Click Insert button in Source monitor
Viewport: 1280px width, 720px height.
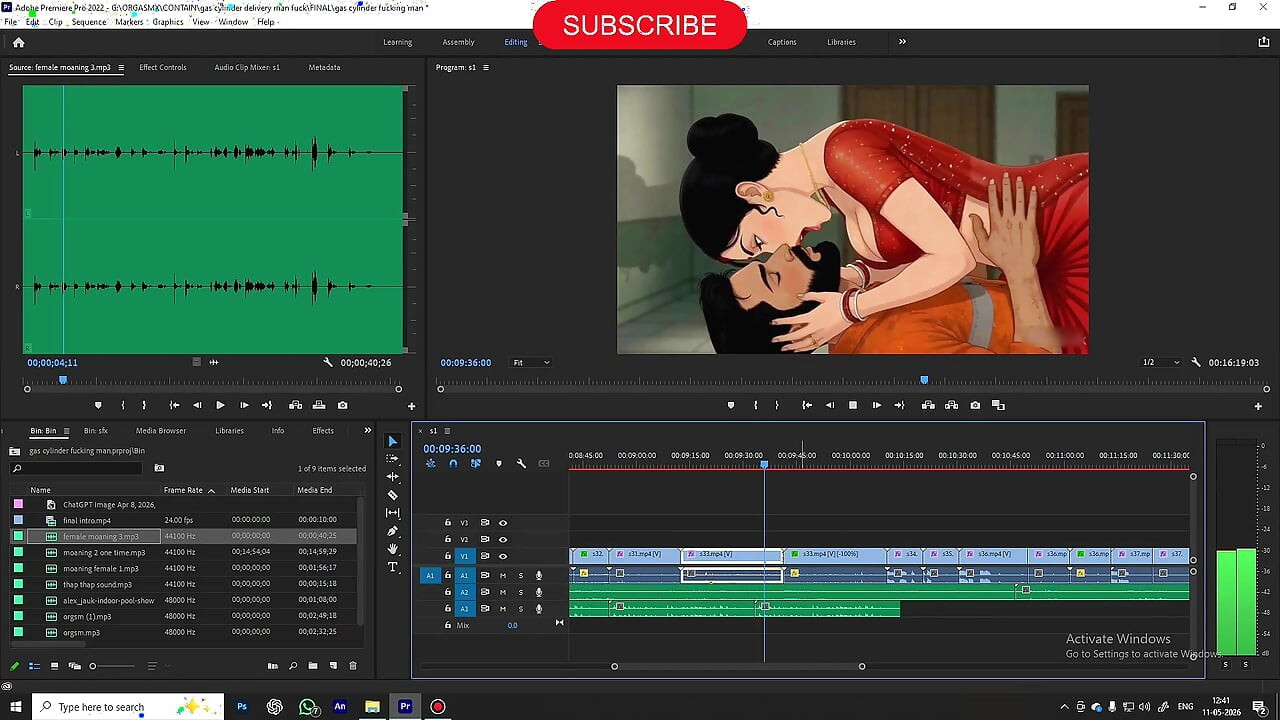pyautogui.click(x=295, y=405)
